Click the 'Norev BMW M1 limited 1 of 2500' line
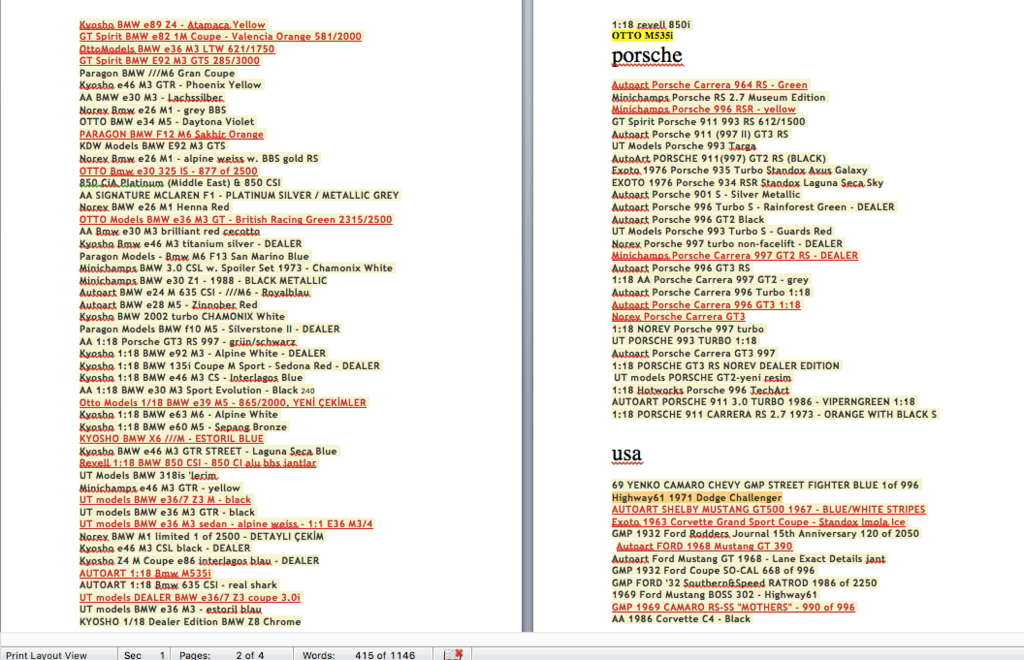Screen dimensions: 1024x660 coord(201,537)
